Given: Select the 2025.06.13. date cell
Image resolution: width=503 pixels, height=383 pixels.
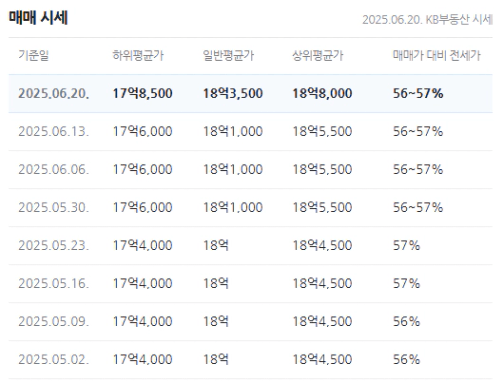Looking at the screenshot, I should (54, 131).
